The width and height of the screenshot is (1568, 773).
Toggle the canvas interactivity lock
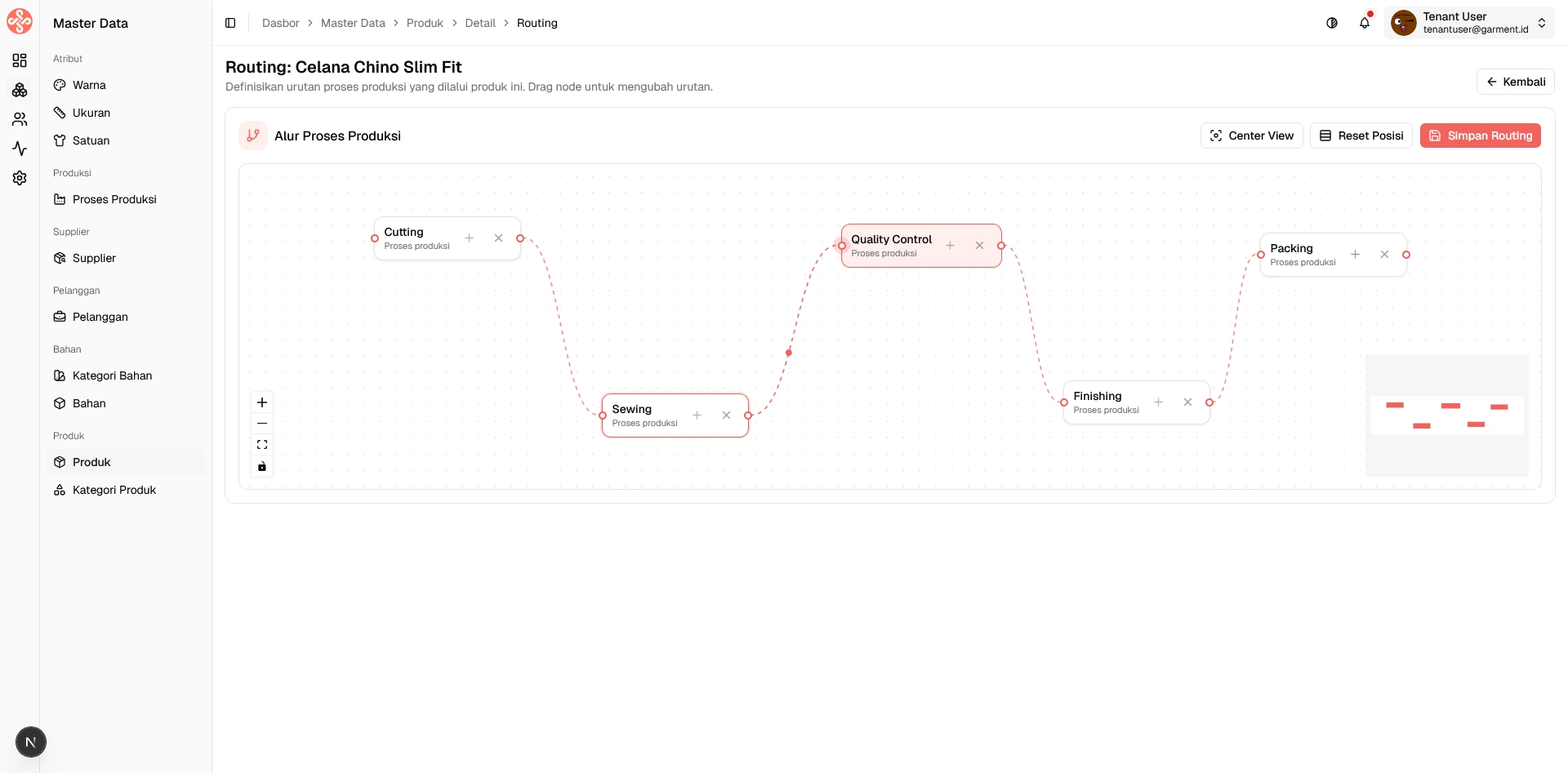(262, 467)
